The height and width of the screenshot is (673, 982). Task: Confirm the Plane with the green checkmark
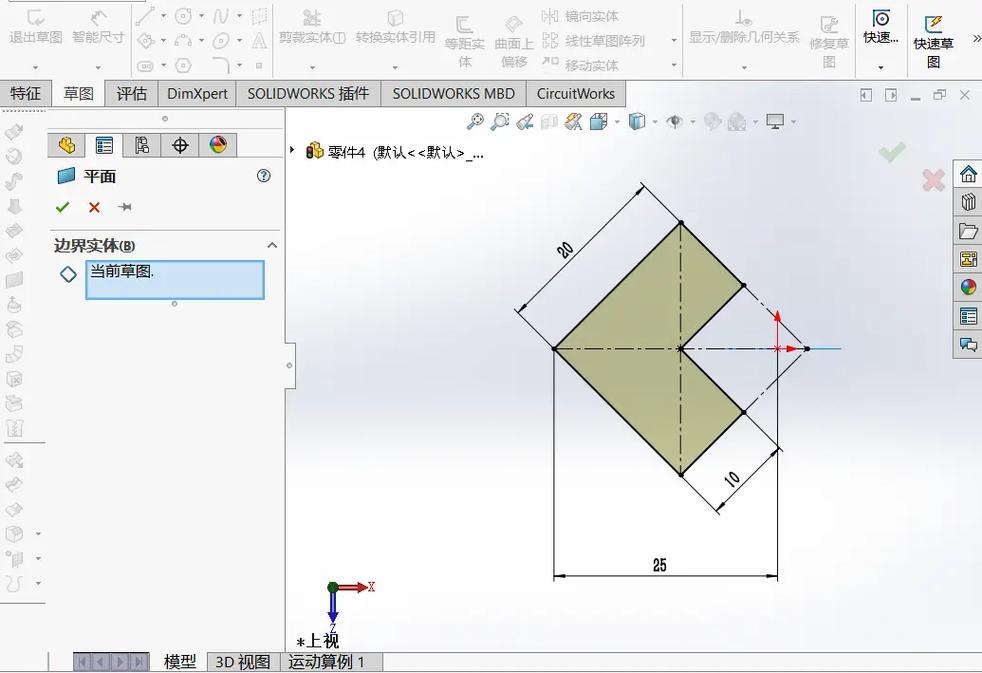click(x=63, y=207)
